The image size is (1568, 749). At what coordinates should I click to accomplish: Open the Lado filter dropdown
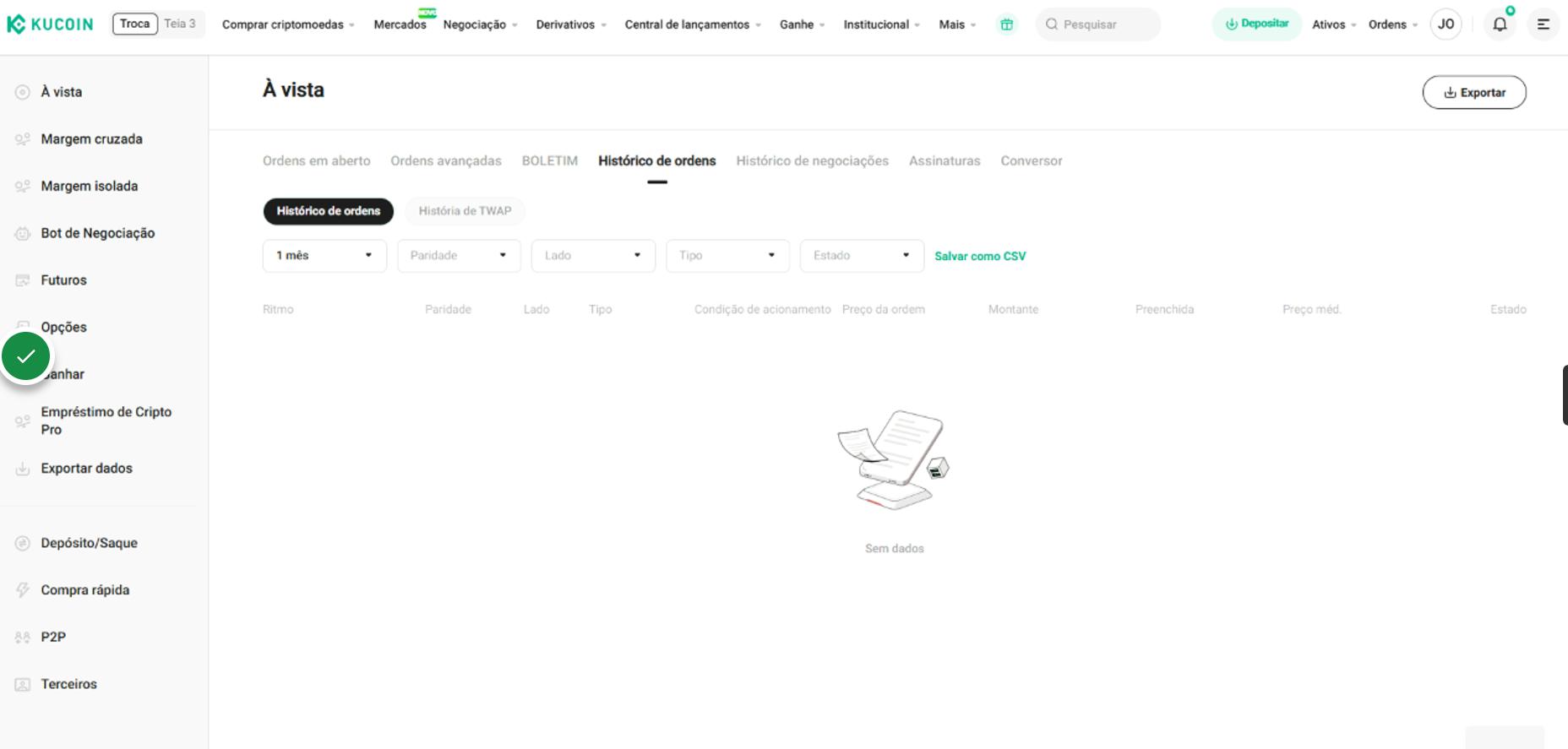pos(593,256)
